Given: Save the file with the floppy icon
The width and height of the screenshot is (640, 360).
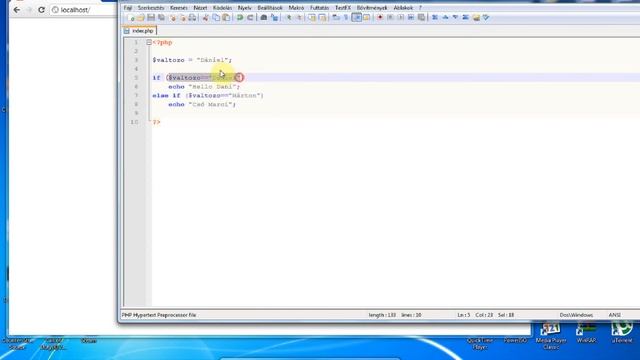Looking at the screenshot, I should [x=151, y=18].
